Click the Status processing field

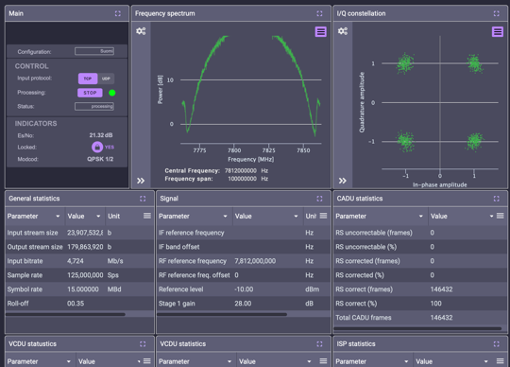coord(94,106)
